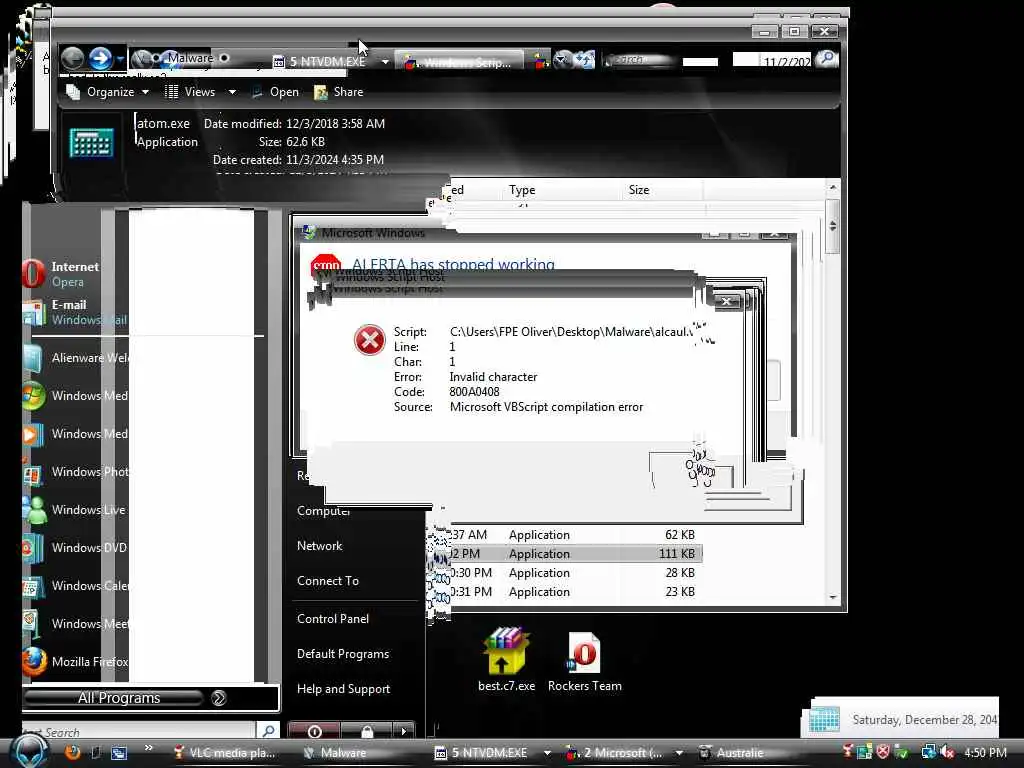The height and width of the screenshot is (768, 1024).
Task: Sort files by the Size column header
Action: [x=639, y=190]
